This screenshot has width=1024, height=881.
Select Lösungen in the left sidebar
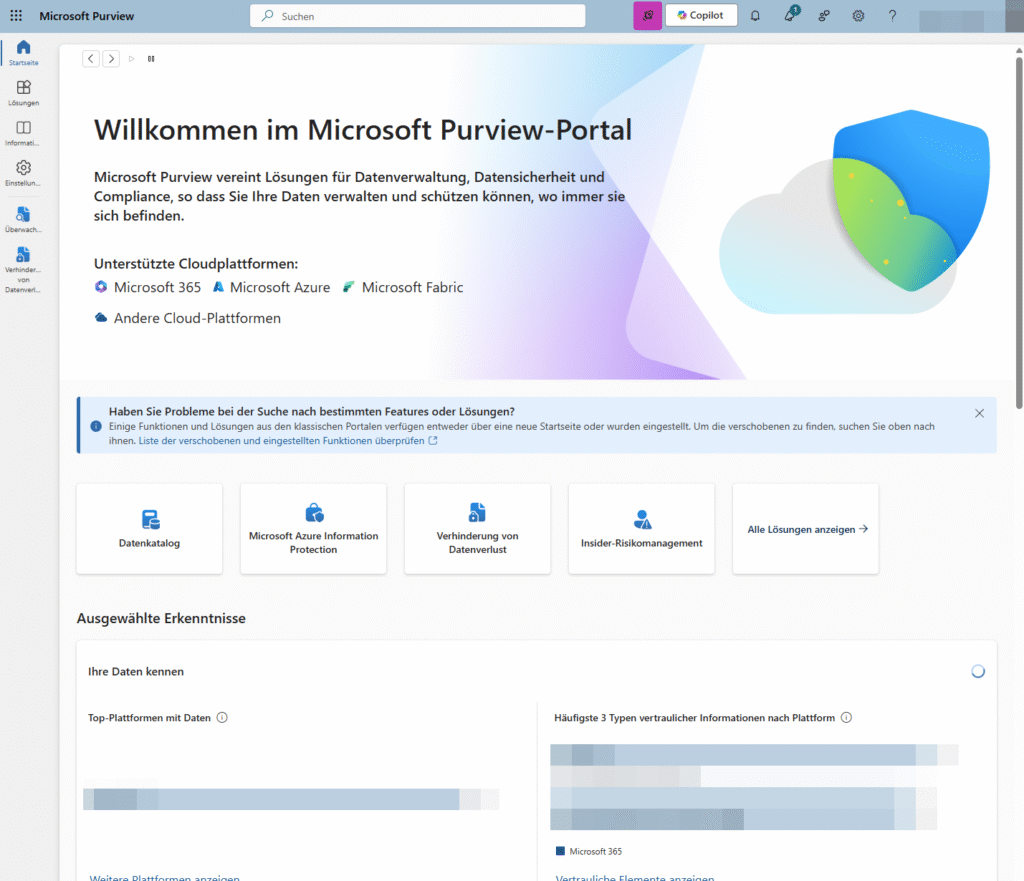pyautogui.click(x=21, y=92)
